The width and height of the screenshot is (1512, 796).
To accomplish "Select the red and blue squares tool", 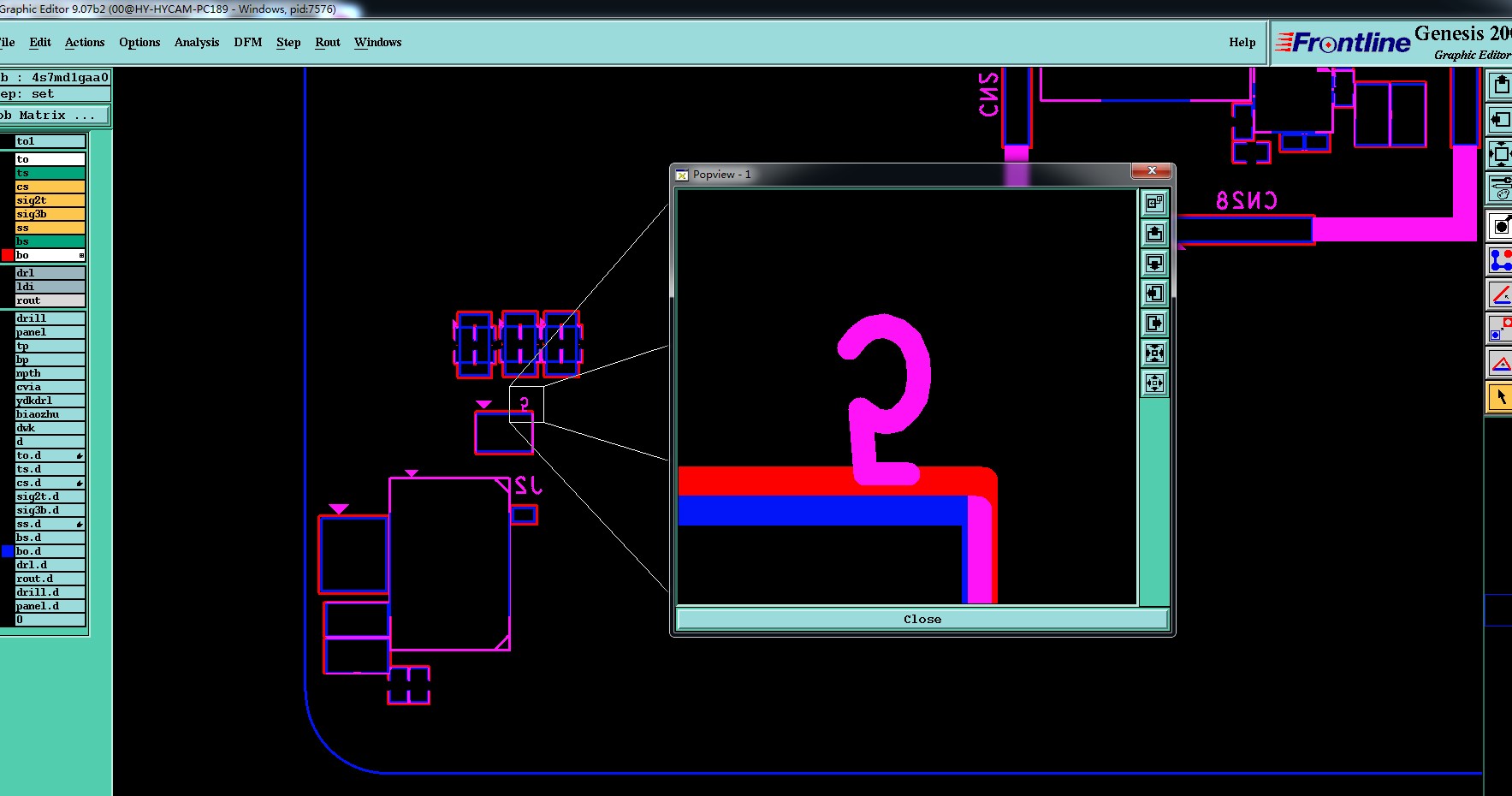I will point(1501,329).
